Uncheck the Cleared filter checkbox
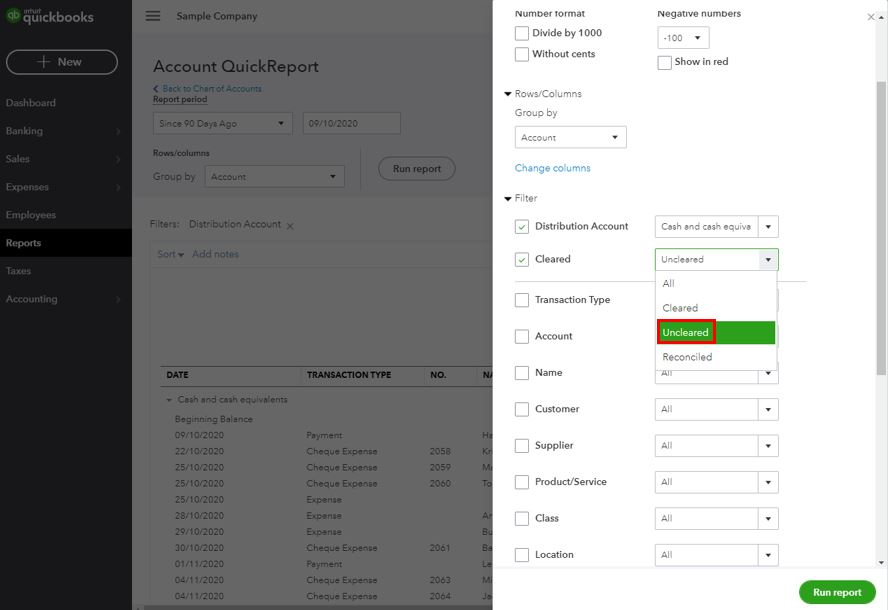This screenshot has width=888, height=610. coord(522,260)
